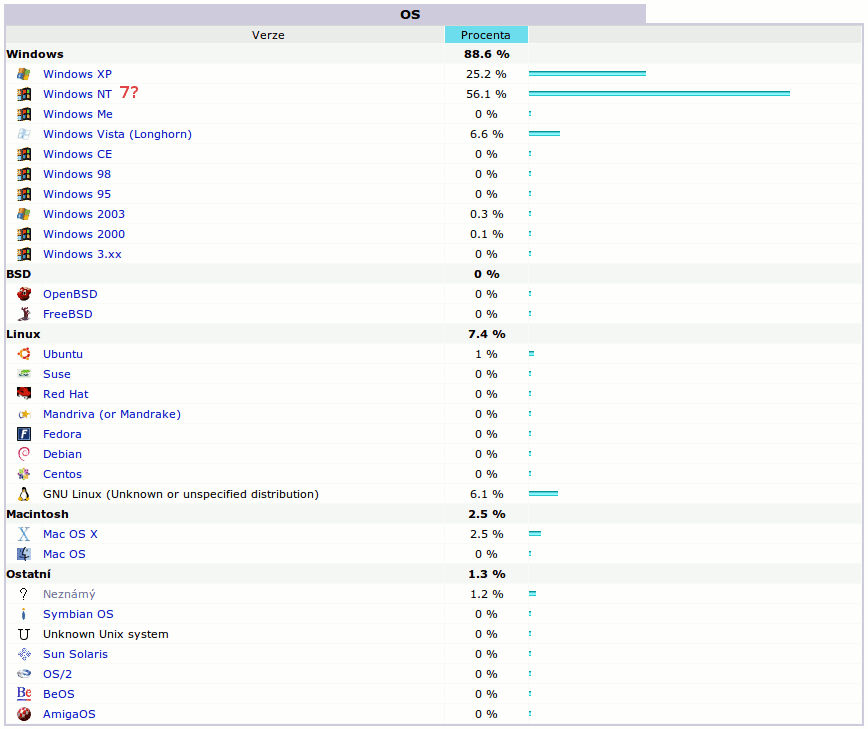Click the Windows XP percentage bar
The height and width of the screenshot is (729, 868).
tap(587, 74)
